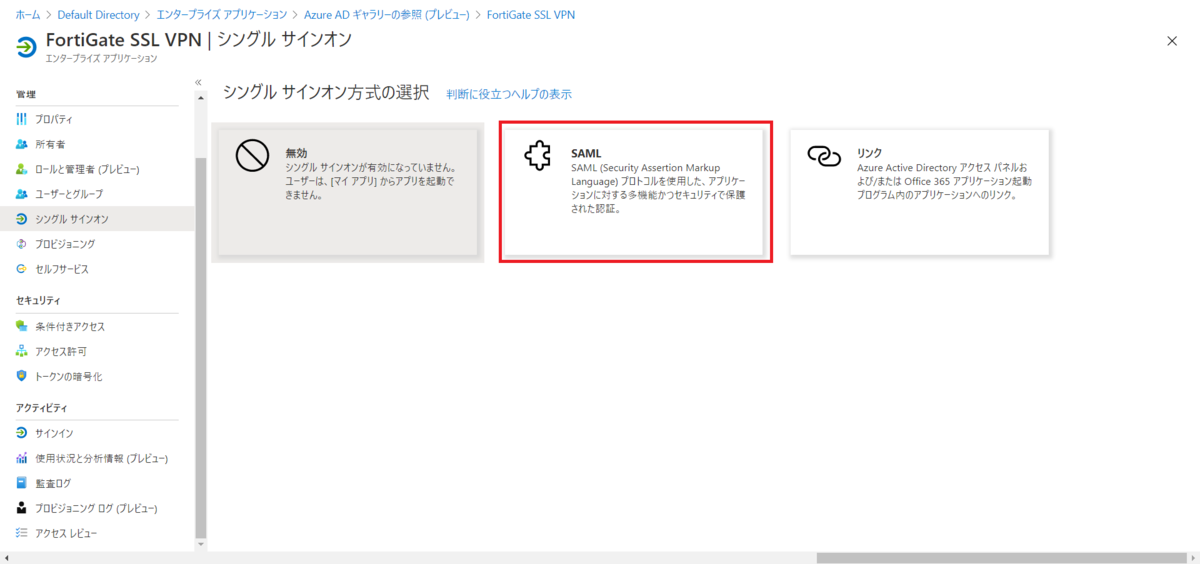Click シングル サインオン方式の選択 heading
The width and height of the screenshot is (1200, 564).
(326, 93)
